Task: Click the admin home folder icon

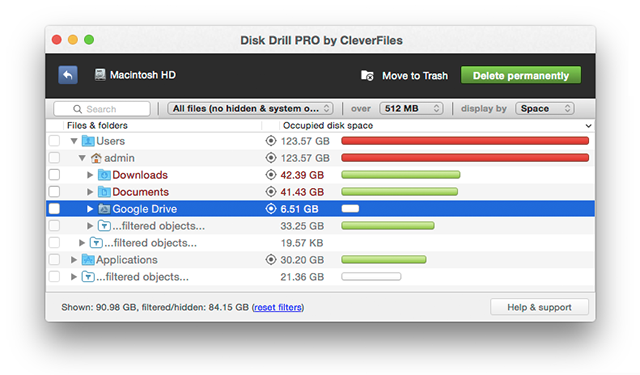Action: 96,158
